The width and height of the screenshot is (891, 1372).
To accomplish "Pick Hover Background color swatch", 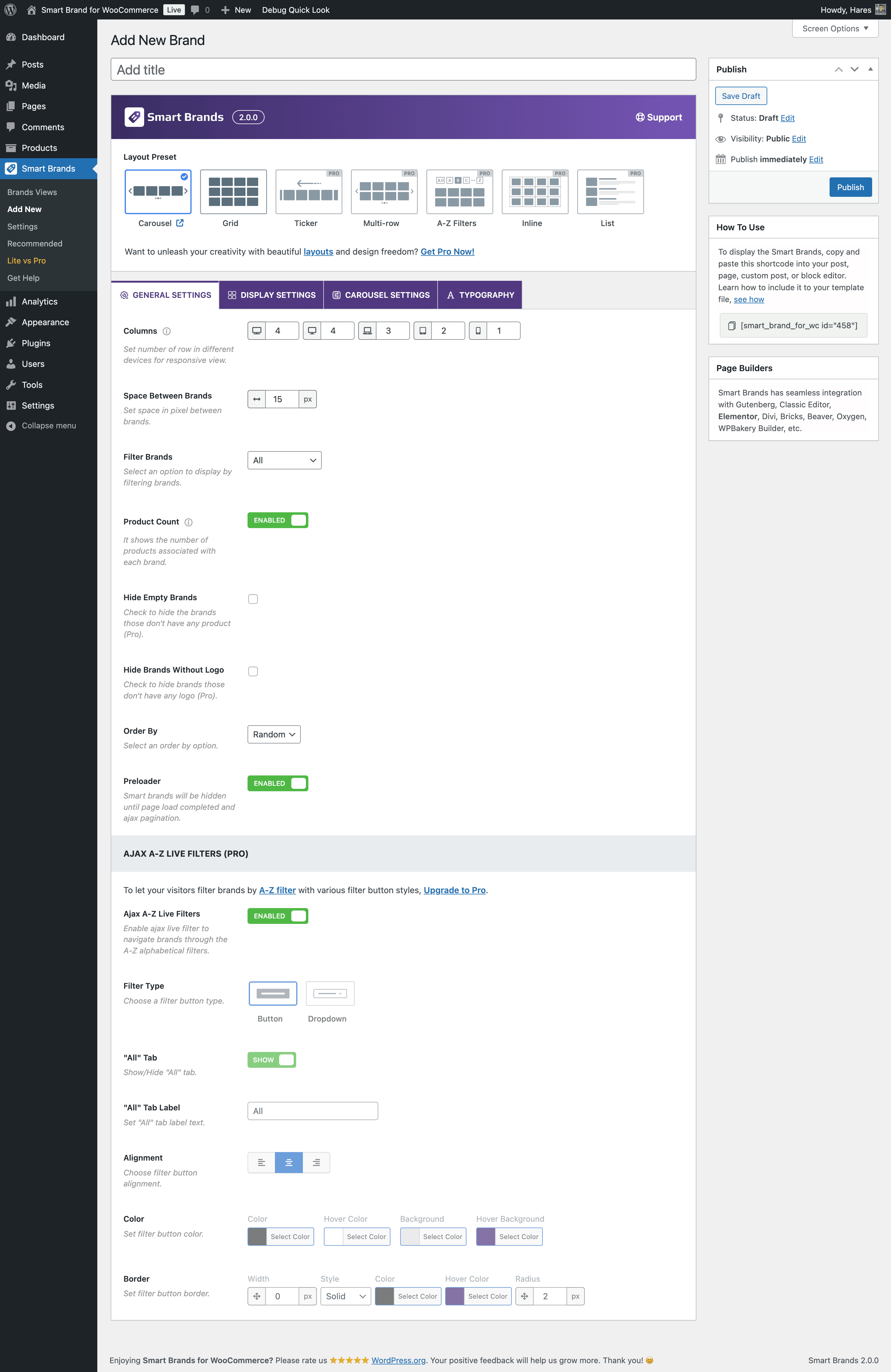I will [x=486, y=1237].
